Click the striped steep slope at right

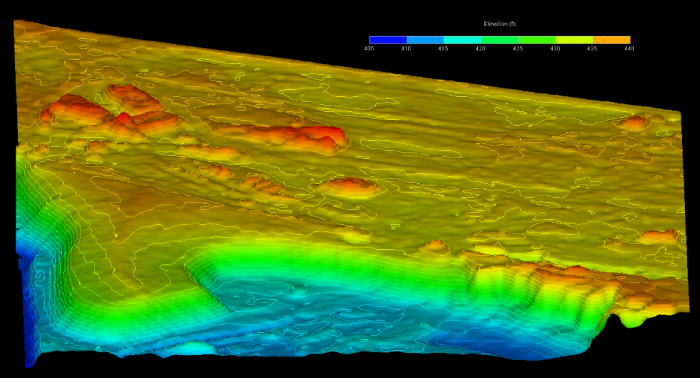[x=545, y=295]
